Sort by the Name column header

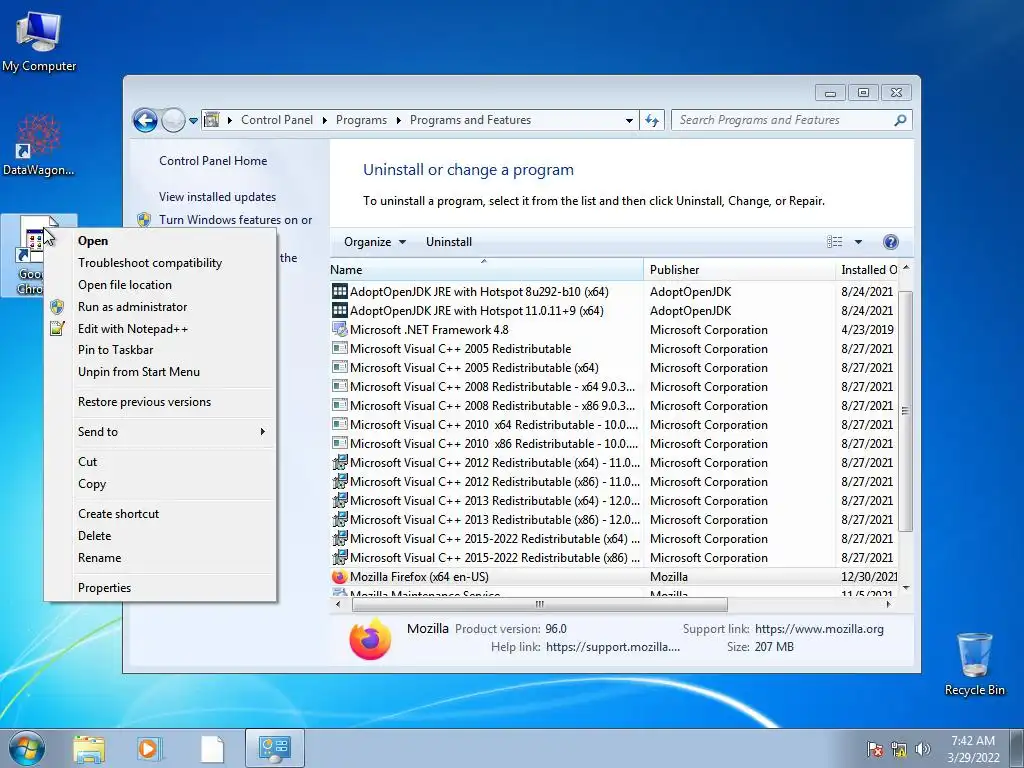[x=487, y=270]
